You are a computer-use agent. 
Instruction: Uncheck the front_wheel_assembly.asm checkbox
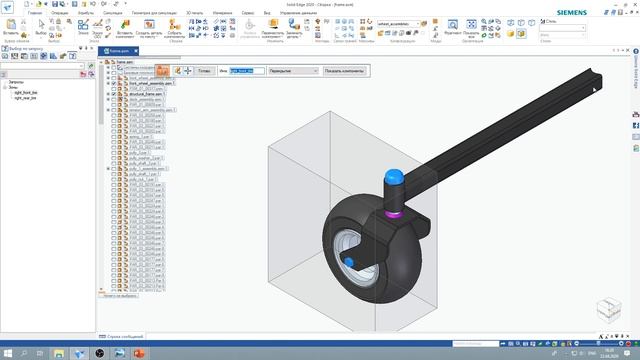point(114,83)
